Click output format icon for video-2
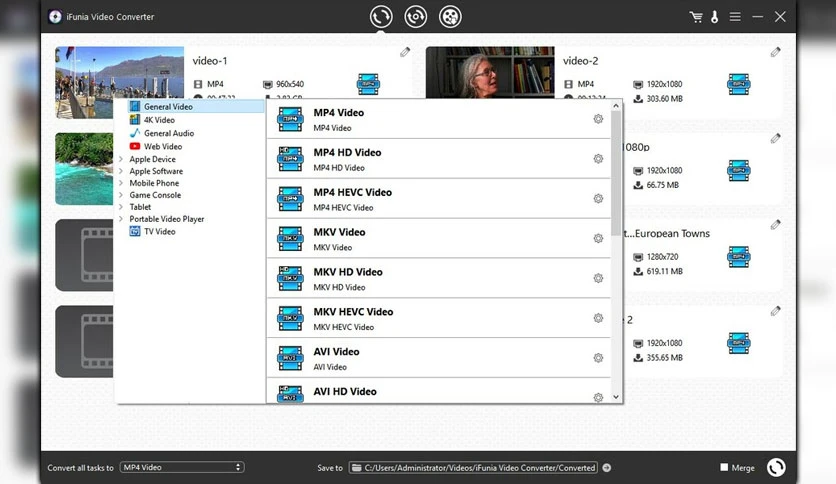This screenshot has width=836, height=484. pos(738,84)
